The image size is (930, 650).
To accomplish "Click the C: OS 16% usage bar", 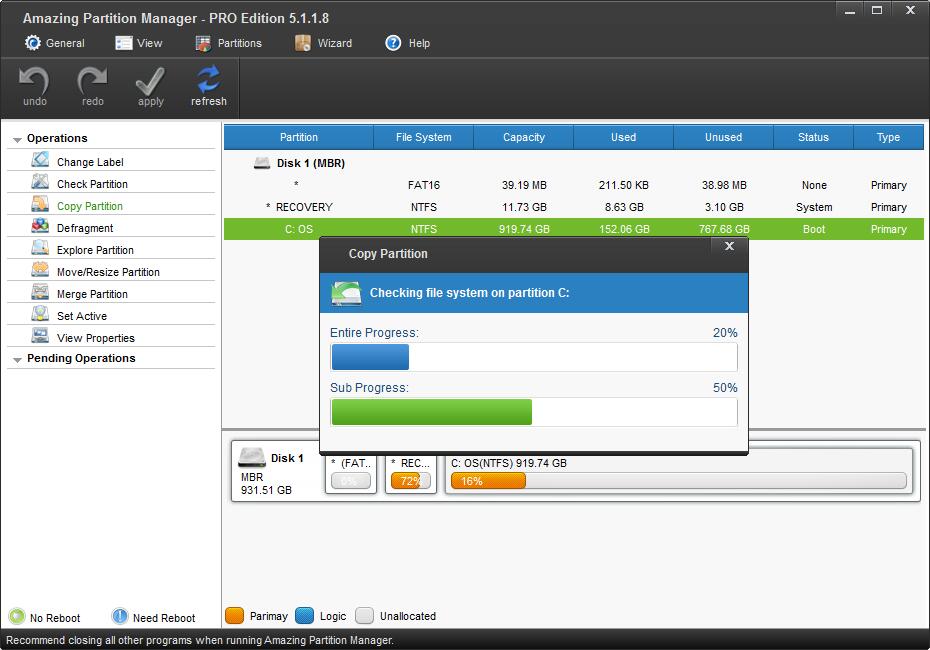I will (x=679, y=481).
